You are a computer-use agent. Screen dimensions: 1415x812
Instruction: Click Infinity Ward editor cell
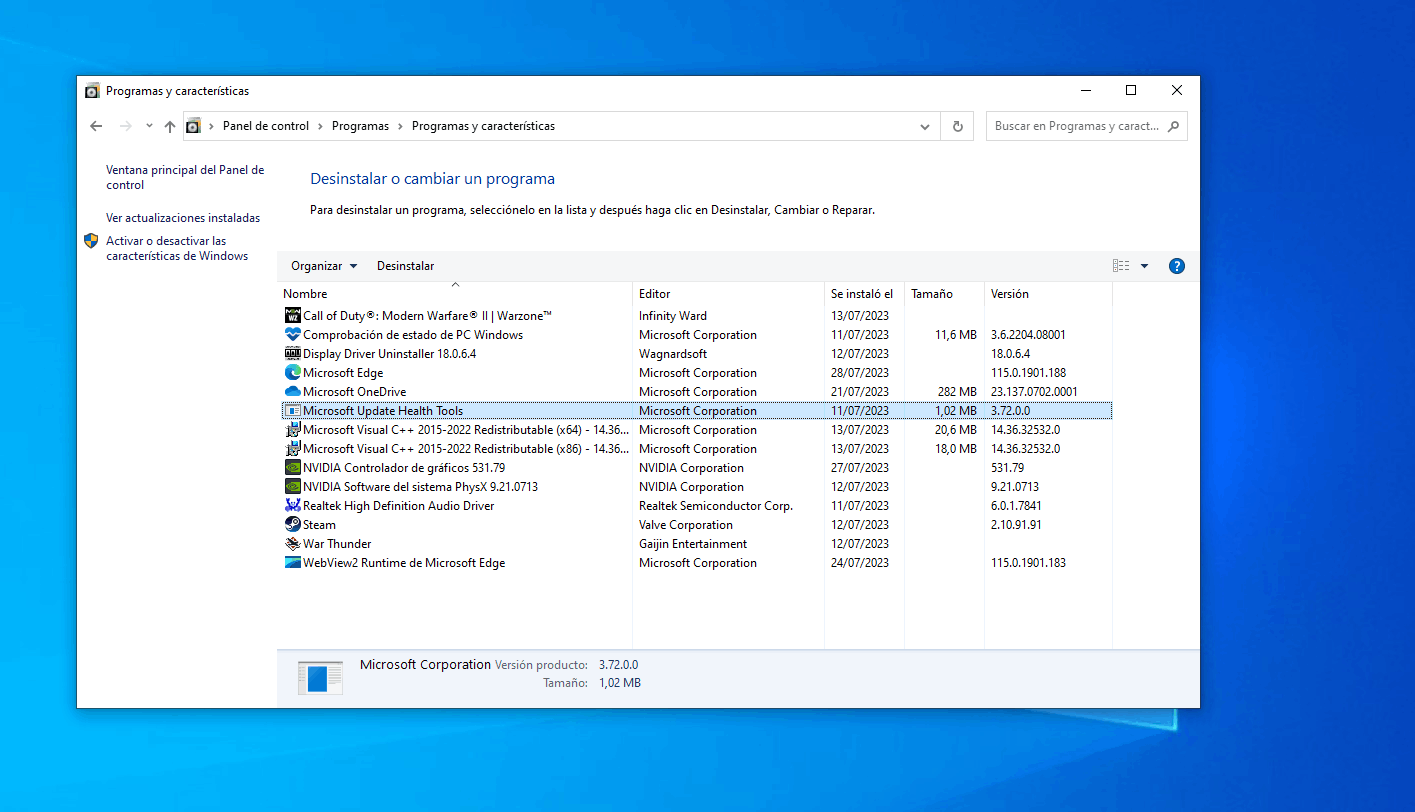point(673,316)
